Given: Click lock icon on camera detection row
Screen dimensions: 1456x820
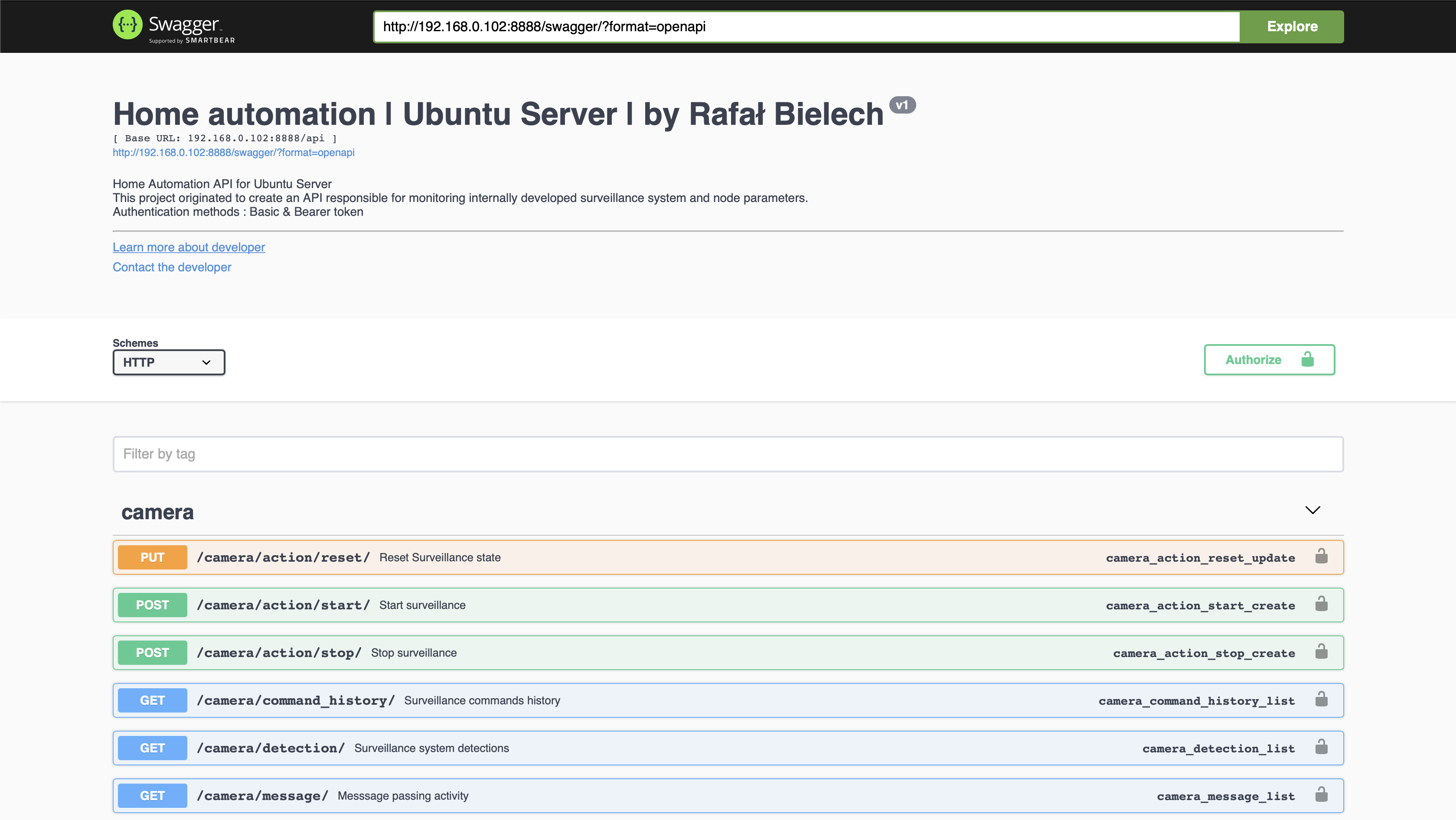Looking at the screenshot, I should [1322, 747].
